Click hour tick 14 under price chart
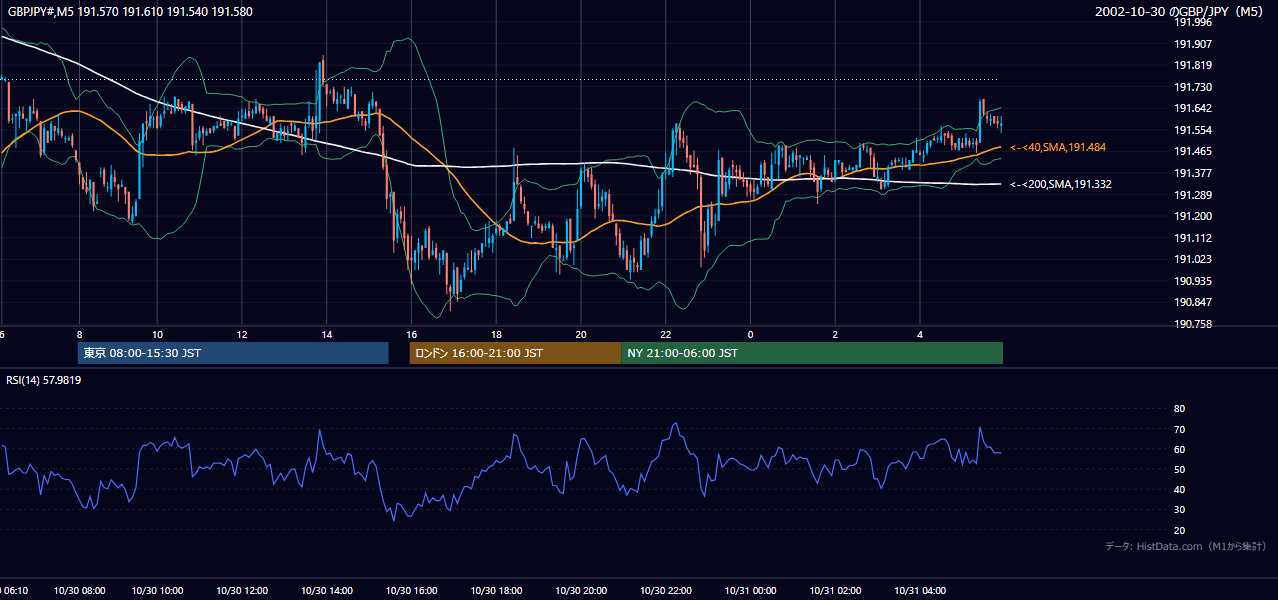 tap(326, 334)
